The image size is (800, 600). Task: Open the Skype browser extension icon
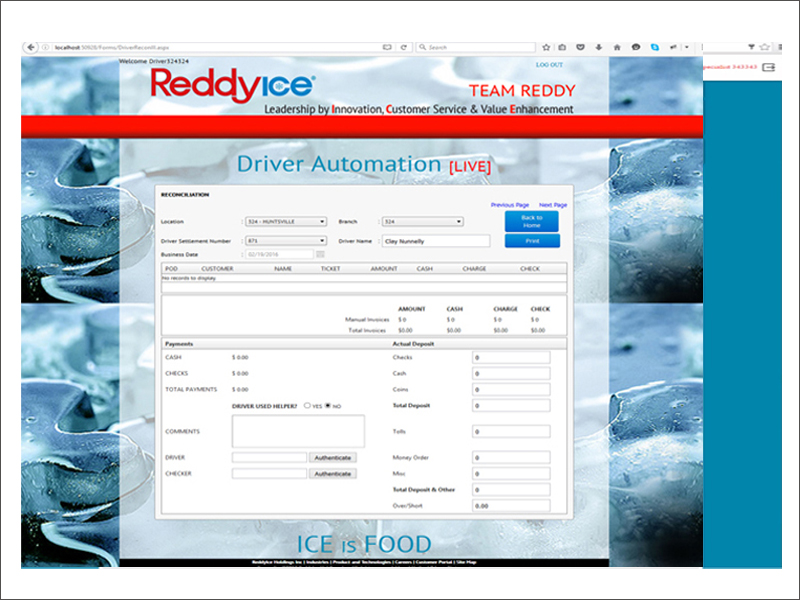coord(654,46)
